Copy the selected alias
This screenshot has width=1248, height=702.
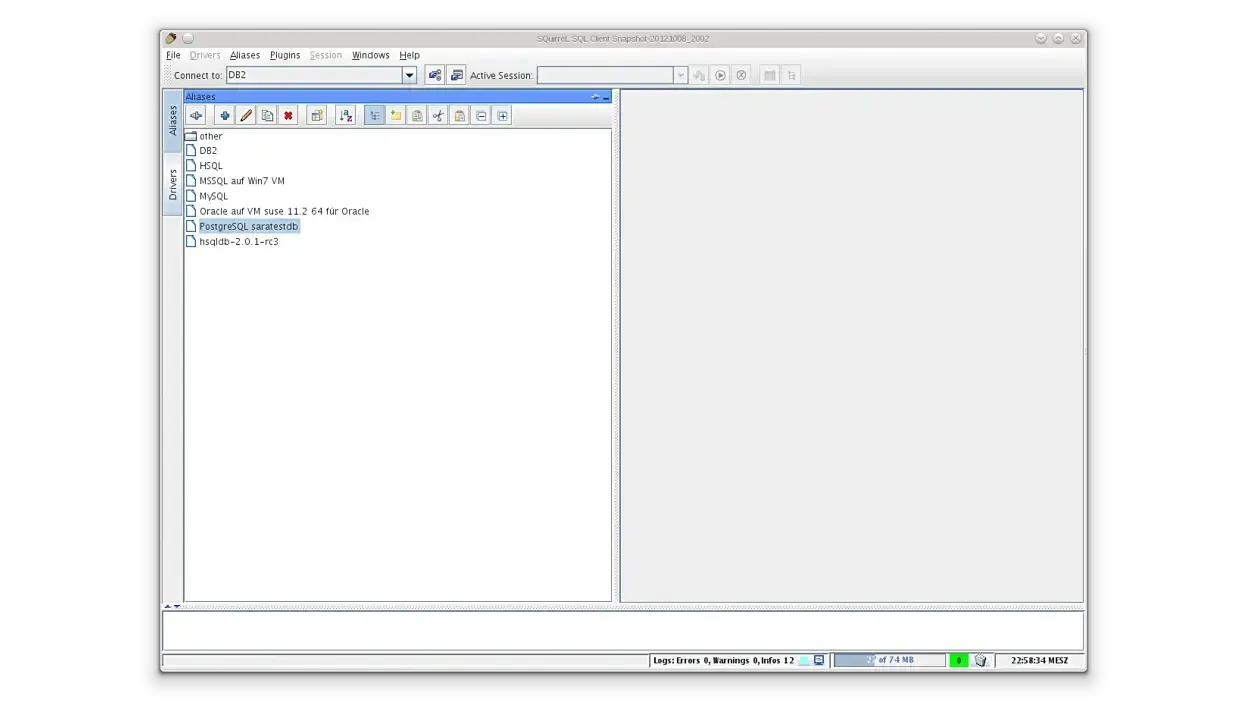(x=267, y=115)
